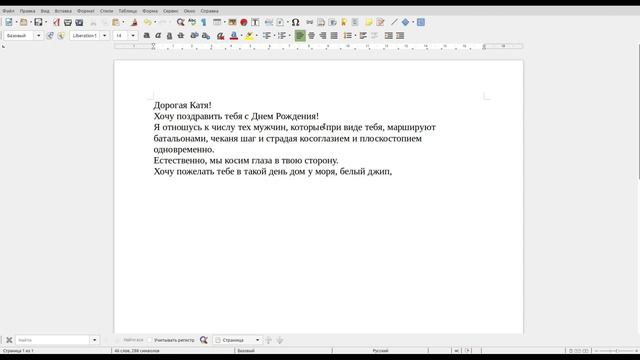Click the Paste clipboard icon
Viewport: 640px width, 360px height.
point(116,22)
